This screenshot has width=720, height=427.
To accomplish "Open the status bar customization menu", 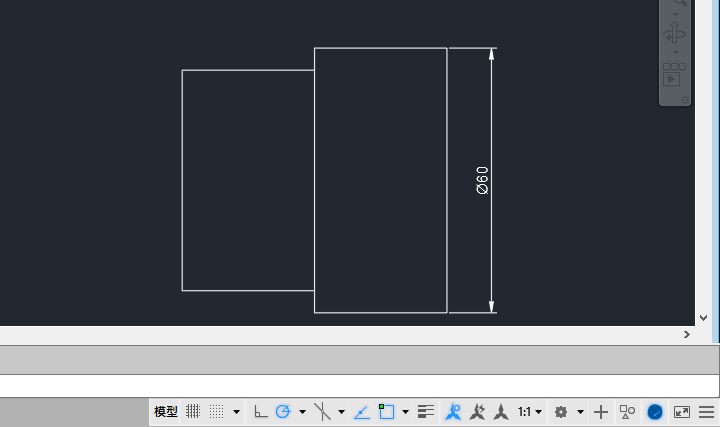I will 706,412.
